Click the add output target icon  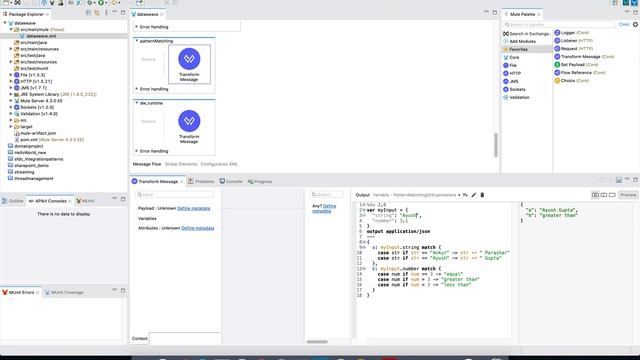[465, 195]
